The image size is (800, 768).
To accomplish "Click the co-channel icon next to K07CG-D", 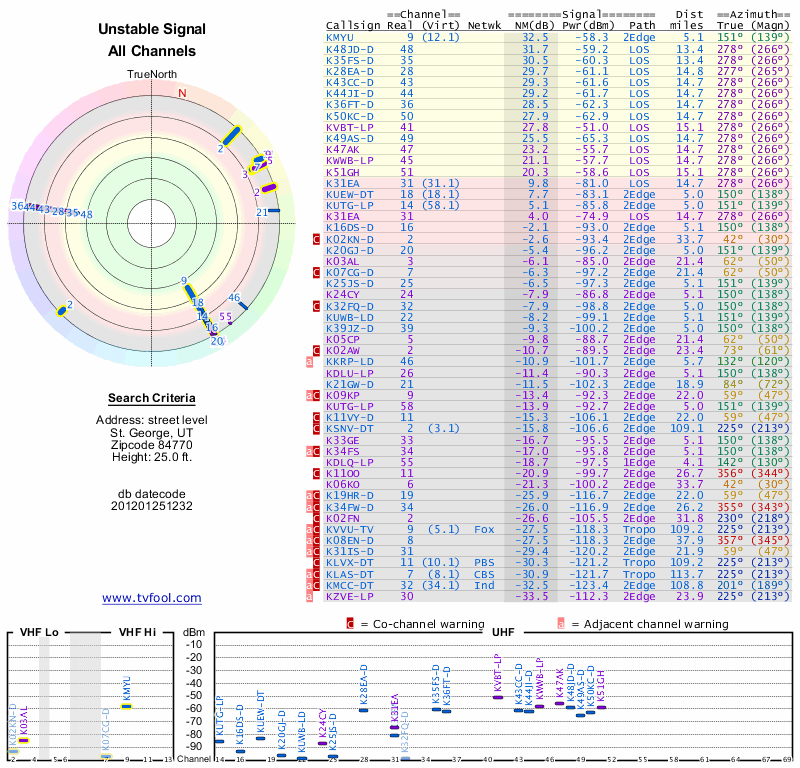I will tap(316, 272).
